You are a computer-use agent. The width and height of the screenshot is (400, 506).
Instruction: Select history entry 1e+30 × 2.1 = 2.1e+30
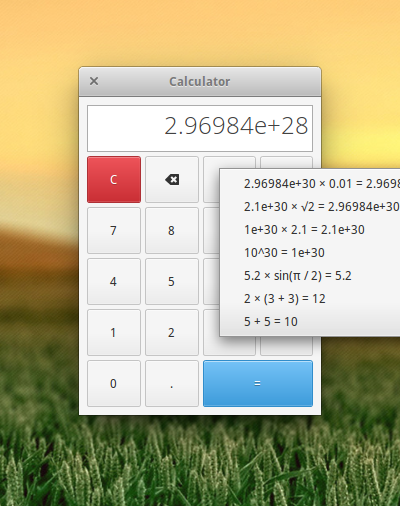(x=310, y=230)
